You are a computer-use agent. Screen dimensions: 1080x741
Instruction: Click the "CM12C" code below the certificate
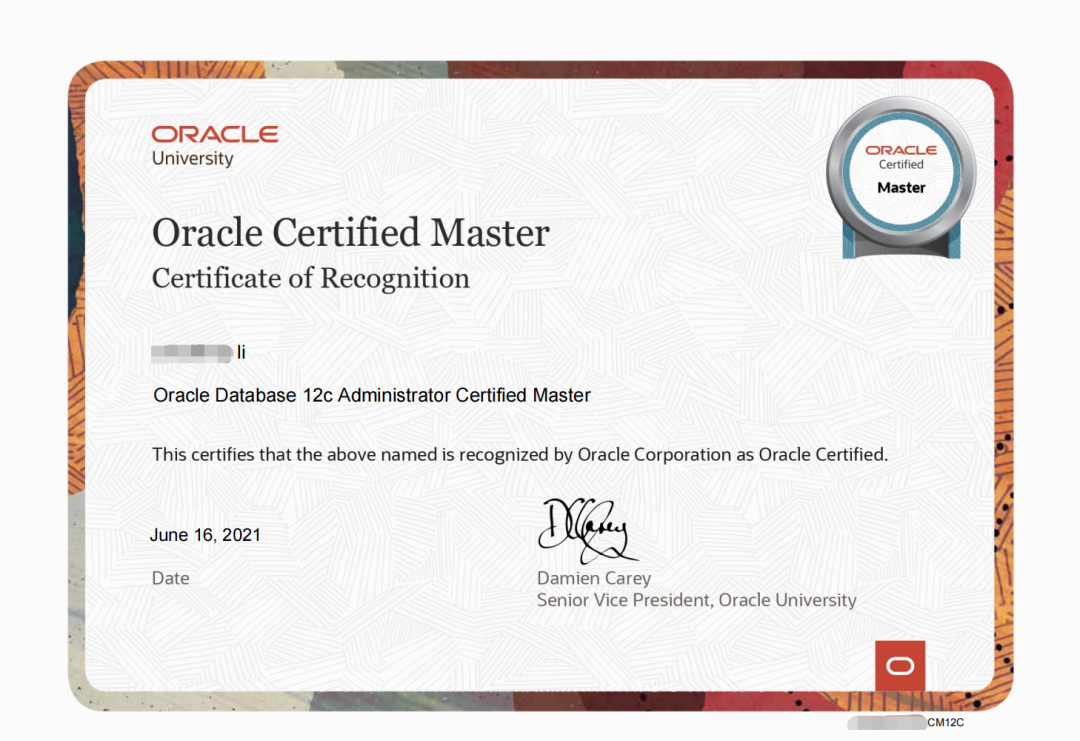945,722
